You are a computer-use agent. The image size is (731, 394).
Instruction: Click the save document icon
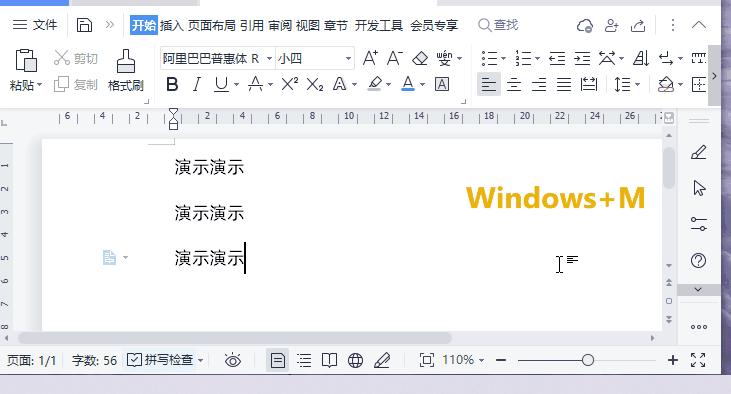tap(84, 25)
